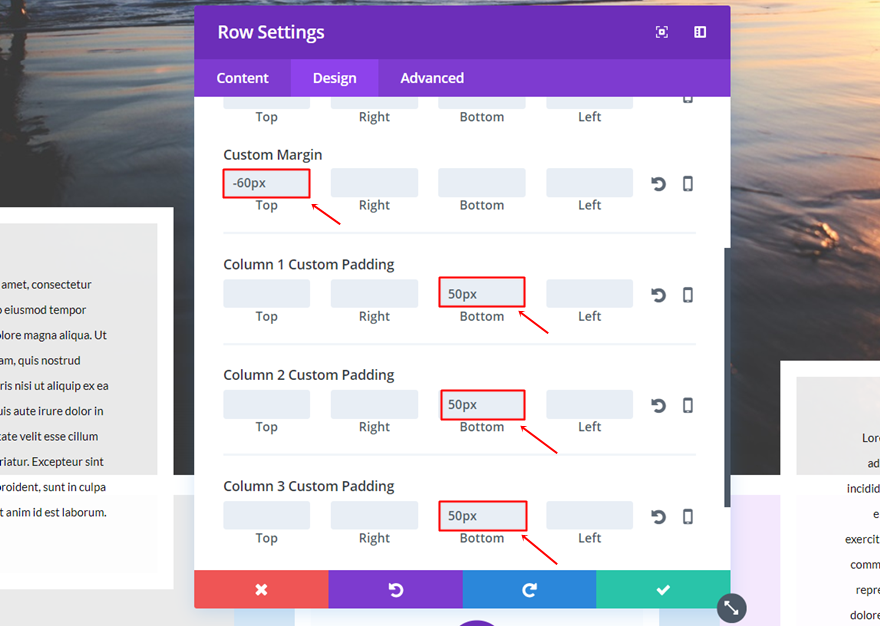Click Column 2 Custom Padding Top field
This screenshot has height=626, width=880.
coord(267,404)
